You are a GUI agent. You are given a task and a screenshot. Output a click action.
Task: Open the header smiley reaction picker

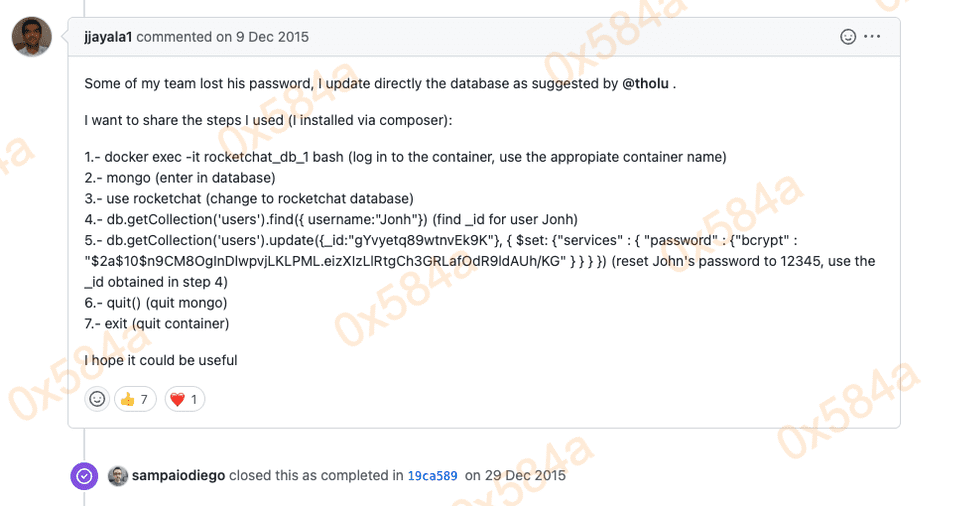tap(848, 37)
